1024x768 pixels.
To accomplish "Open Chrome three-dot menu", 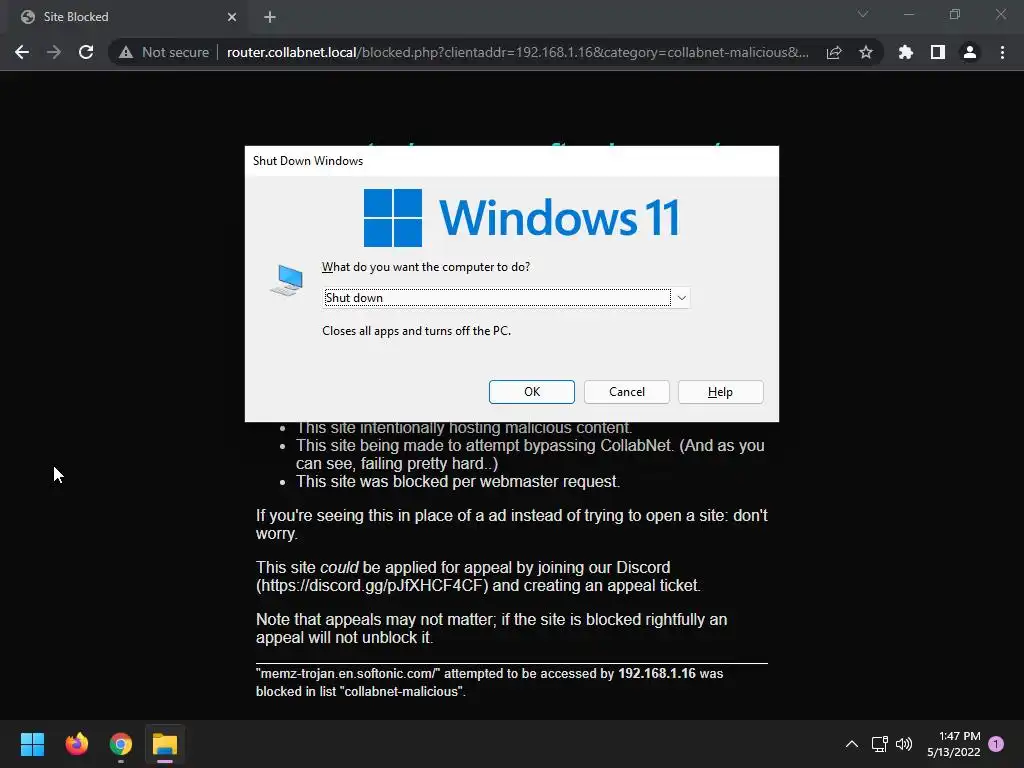I will [1002, 52].
